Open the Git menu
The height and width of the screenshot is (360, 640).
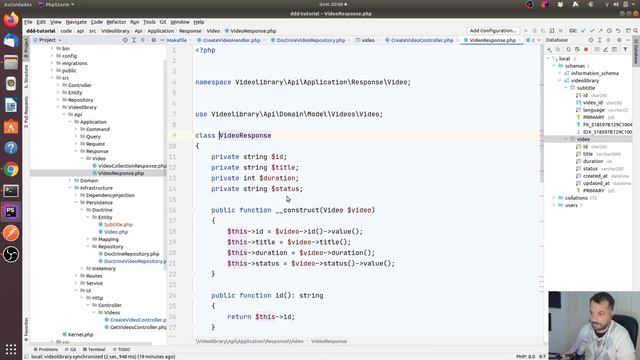click(x=163, y=22)
